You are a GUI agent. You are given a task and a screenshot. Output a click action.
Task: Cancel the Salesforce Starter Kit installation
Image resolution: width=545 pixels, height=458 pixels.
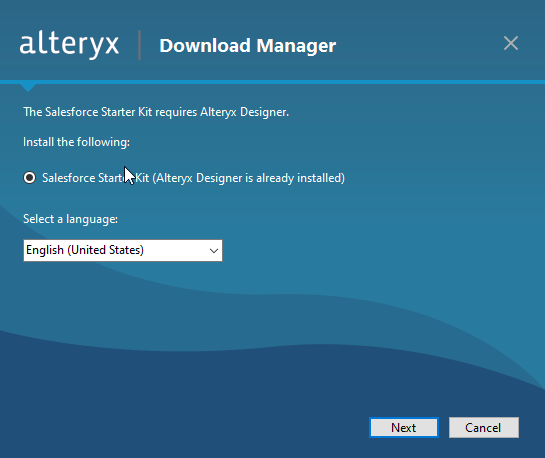click(483, 427)
